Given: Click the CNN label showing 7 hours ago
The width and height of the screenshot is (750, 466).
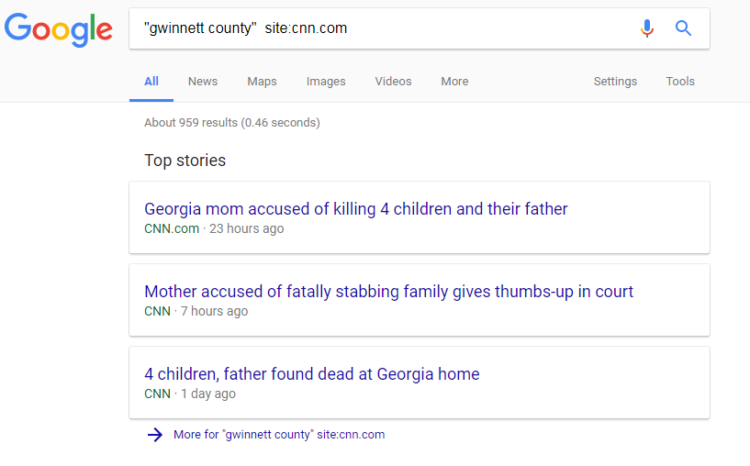Looking at the screenshot, I should 157,311.
